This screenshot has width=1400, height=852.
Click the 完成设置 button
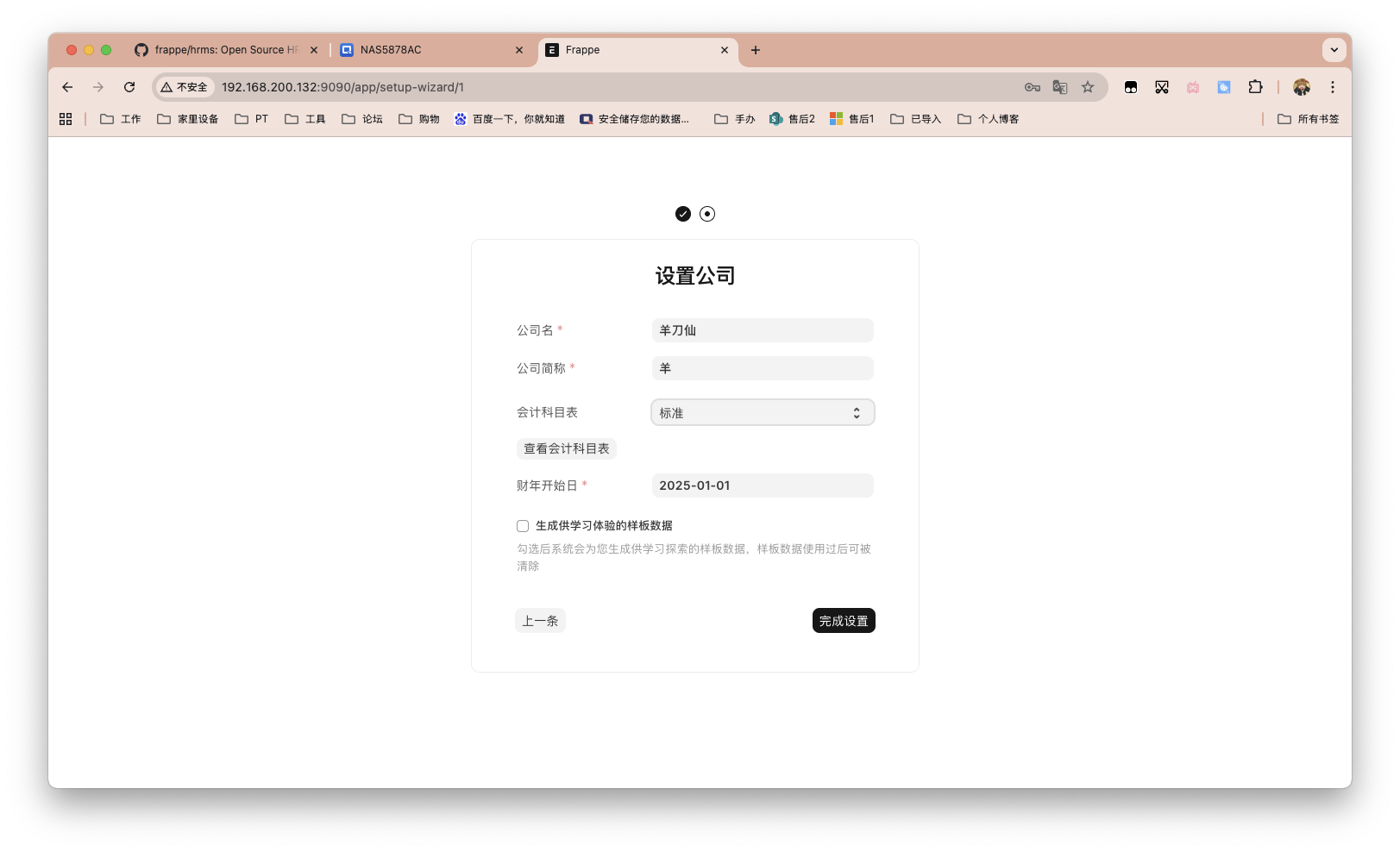pos(843,620)
